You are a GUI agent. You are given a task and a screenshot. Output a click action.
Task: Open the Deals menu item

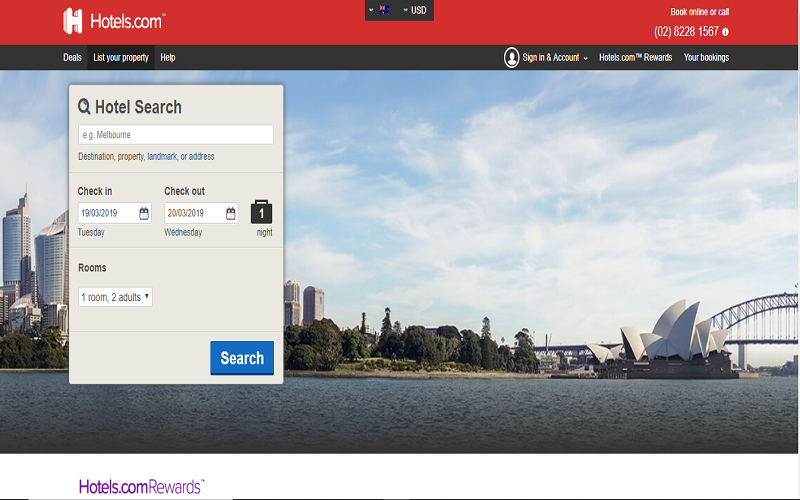72,58
